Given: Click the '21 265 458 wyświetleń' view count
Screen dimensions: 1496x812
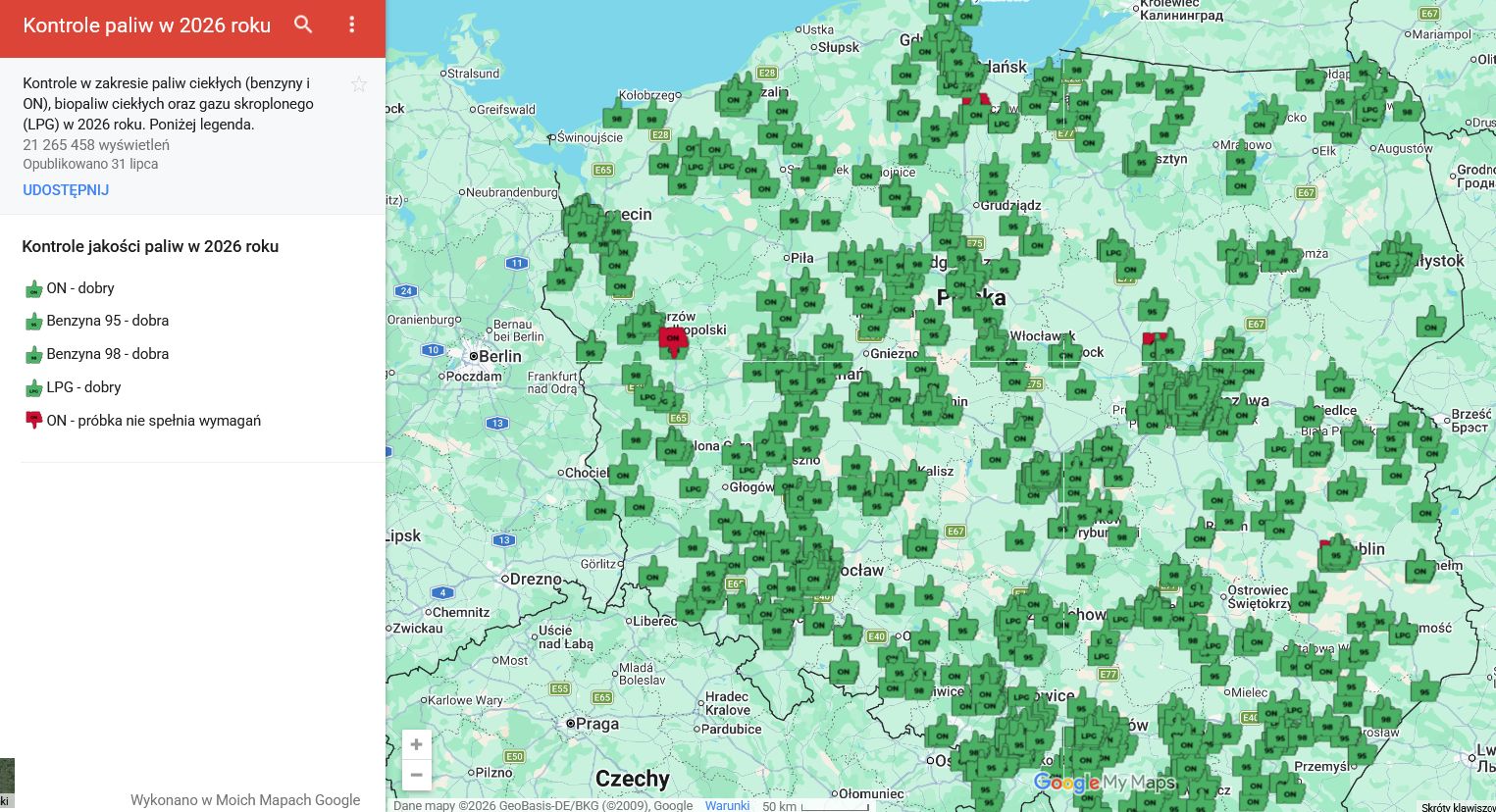Looking at the screenshot, I should click(x=96, y=145).
